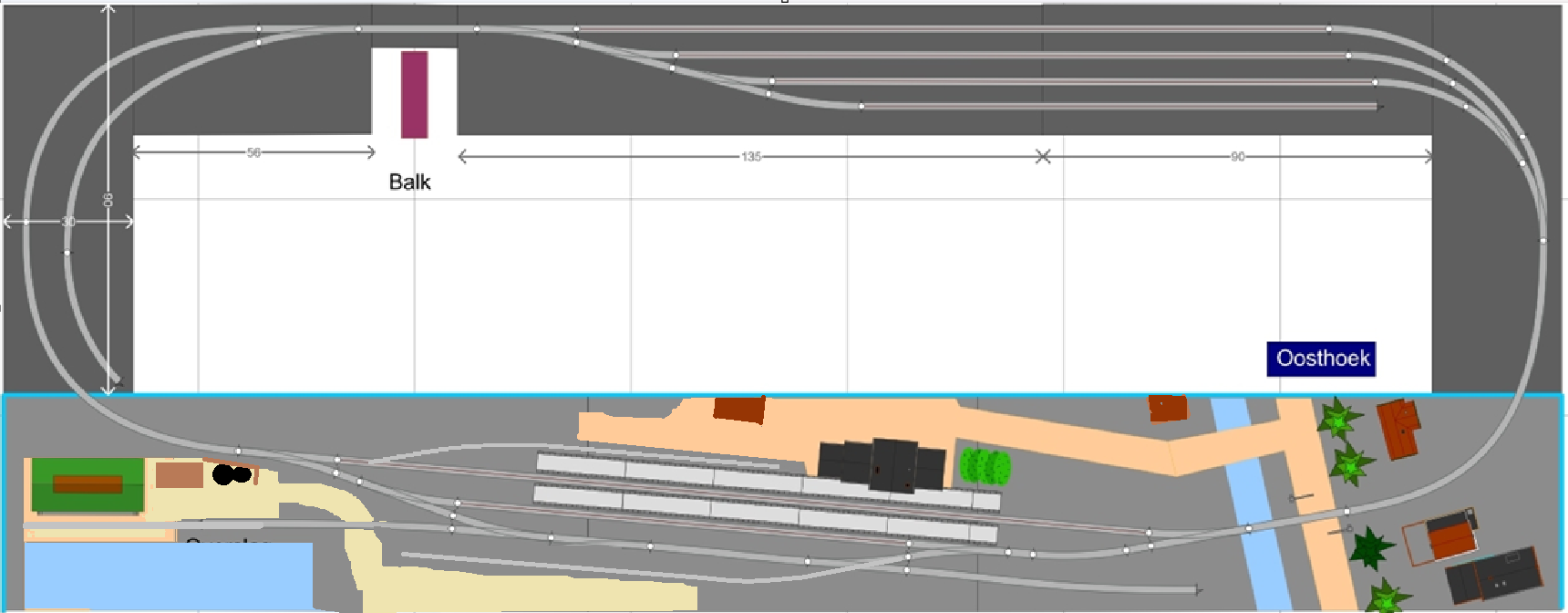Click the brown shed inside green field
The height and width of the screenshot is (613, 1568).
[x=88, y=483]
